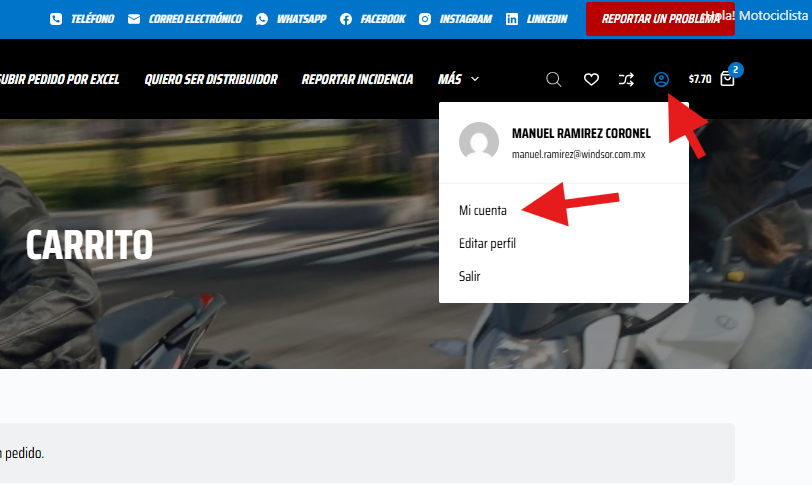Expand the MÁS dropdown menu
812x485 pixels.
[458, 79]
